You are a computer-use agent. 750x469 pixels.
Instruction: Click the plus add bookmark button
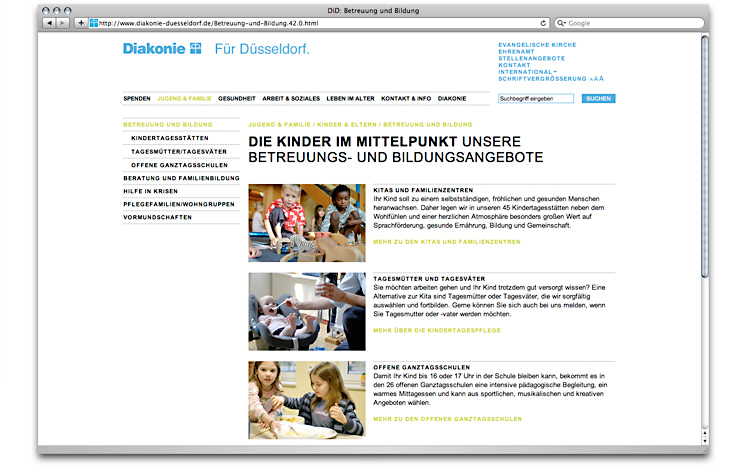pyautogui.click(x=81, y=23)
